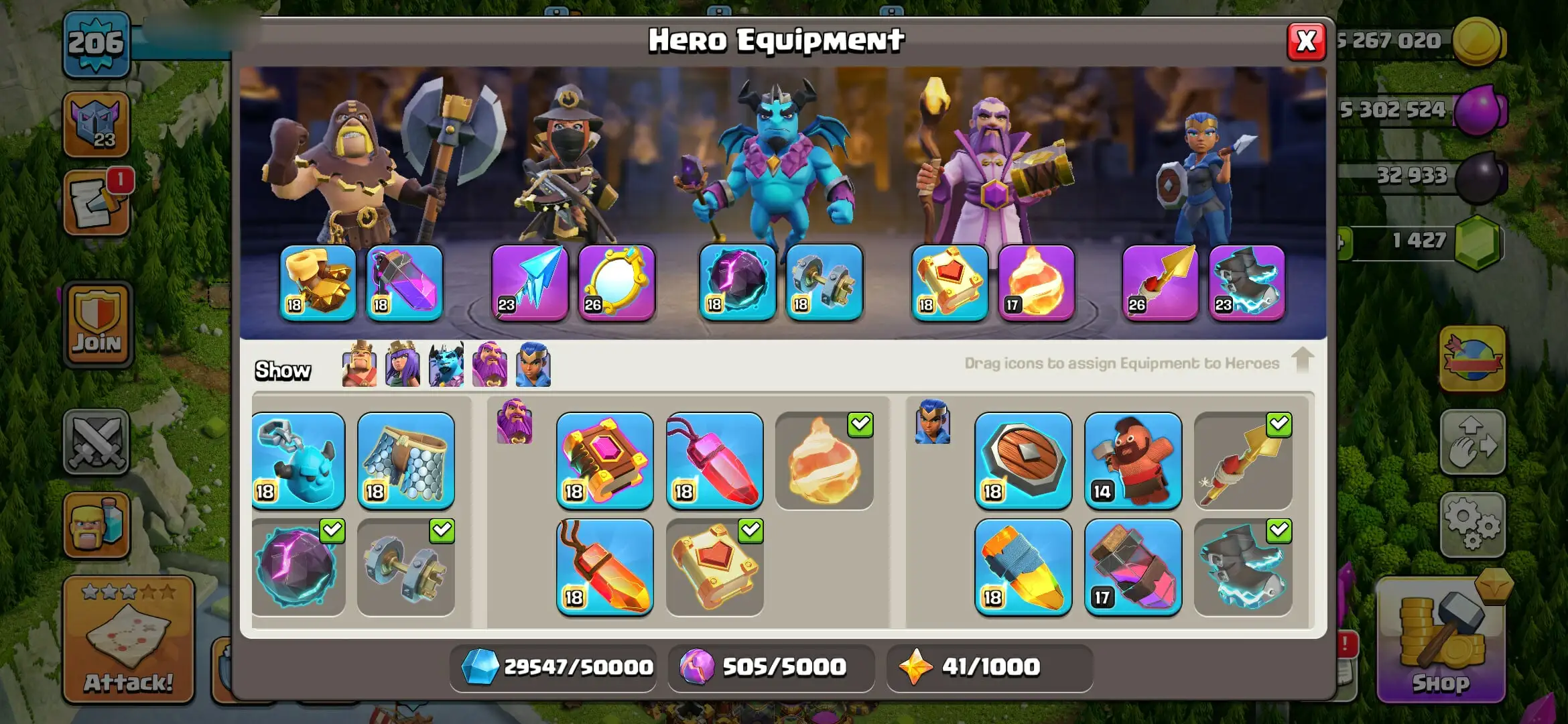Tap the equipped Fireball with checkmark
Viewport: 1568px width, 724px height.
click(x=824, y=461)
